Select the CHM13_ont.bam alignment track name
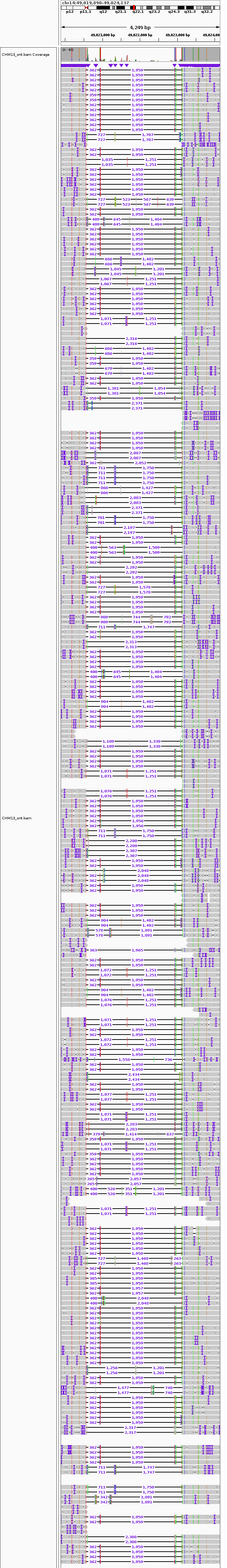Viewport: 227px width, 1568px height. [16, 818]
